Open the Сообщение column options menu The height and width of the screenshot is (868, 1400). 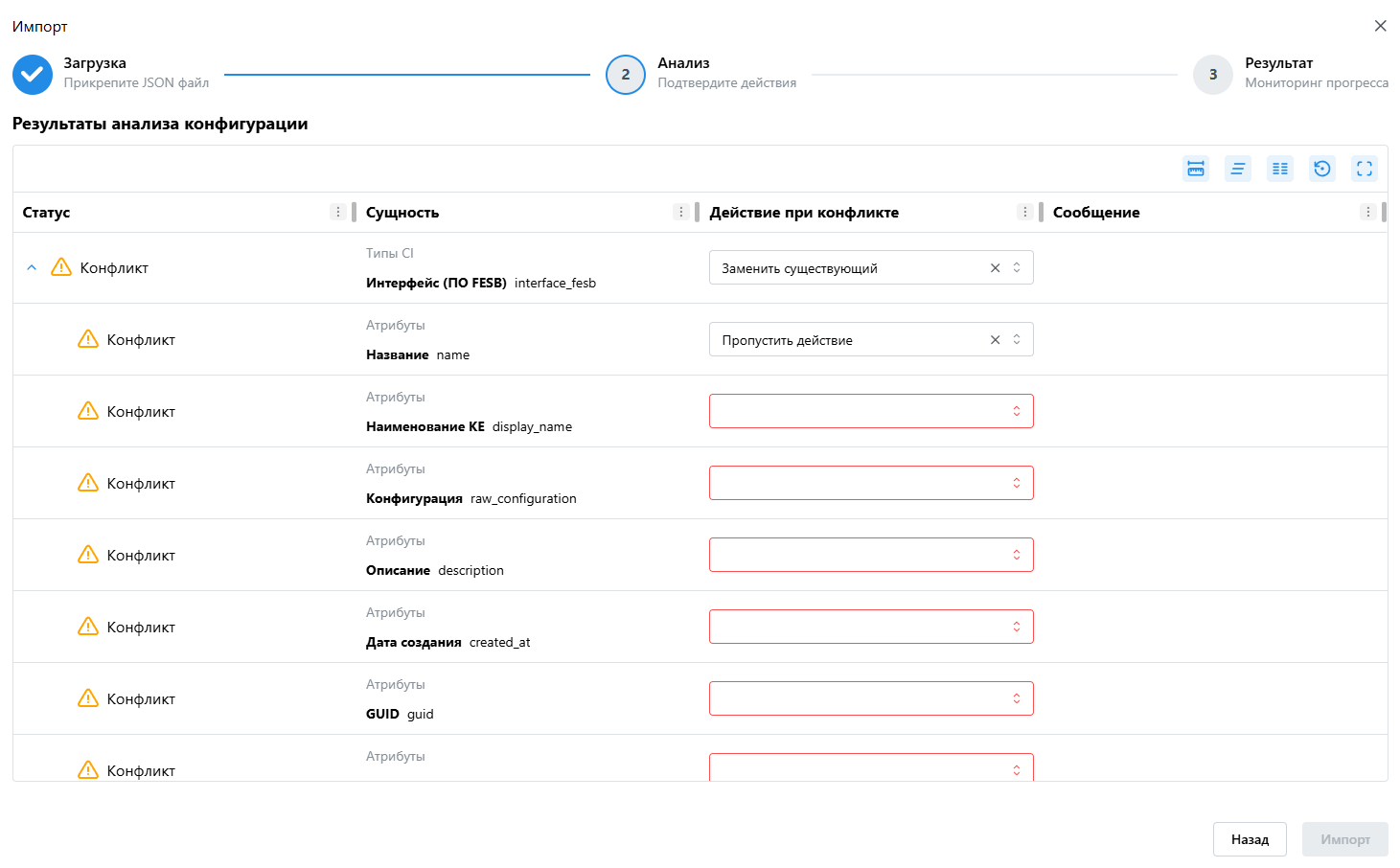(x=1368, y=212)
